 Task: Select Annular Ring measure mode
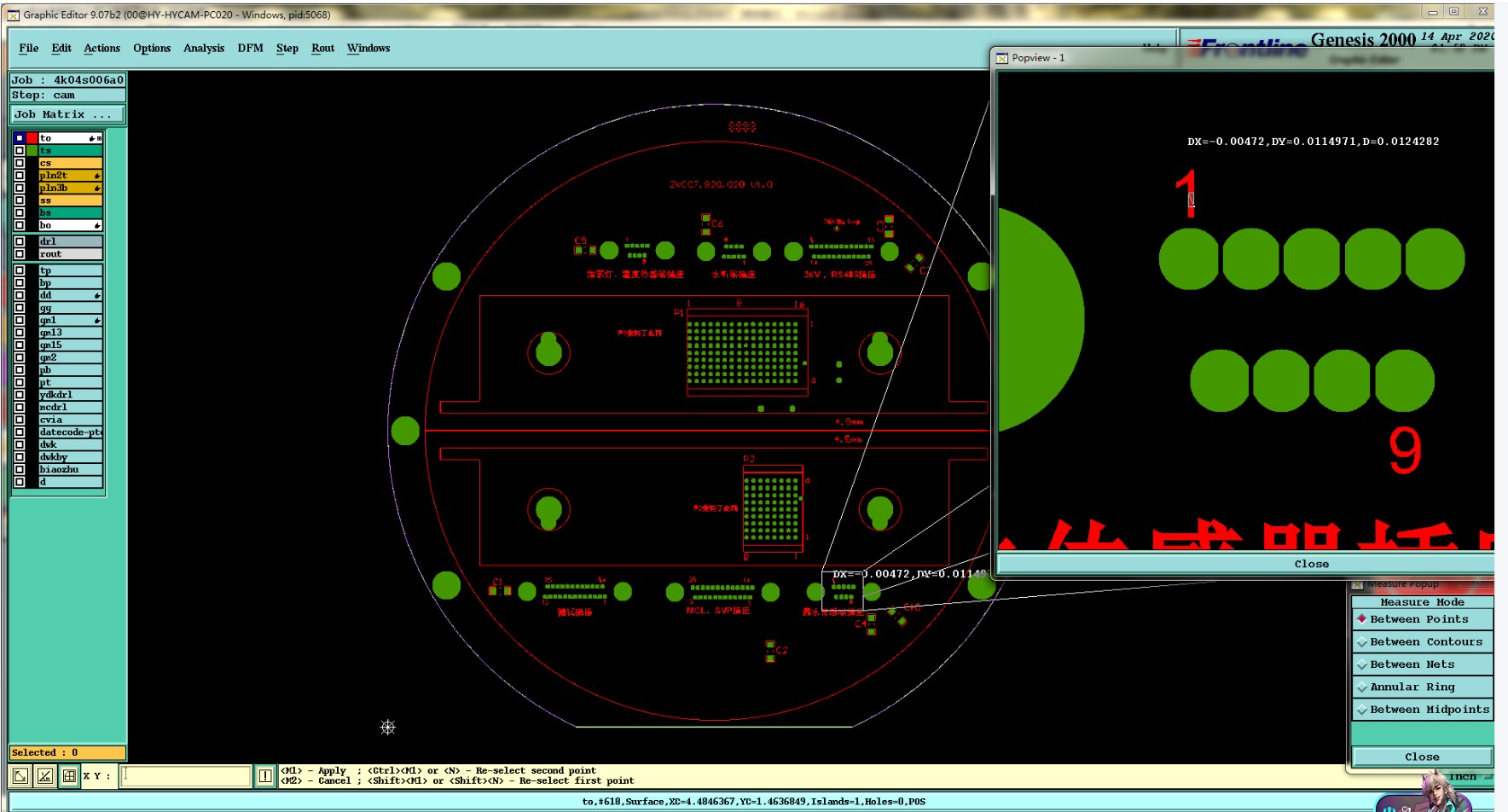(x=1422, y=687)
